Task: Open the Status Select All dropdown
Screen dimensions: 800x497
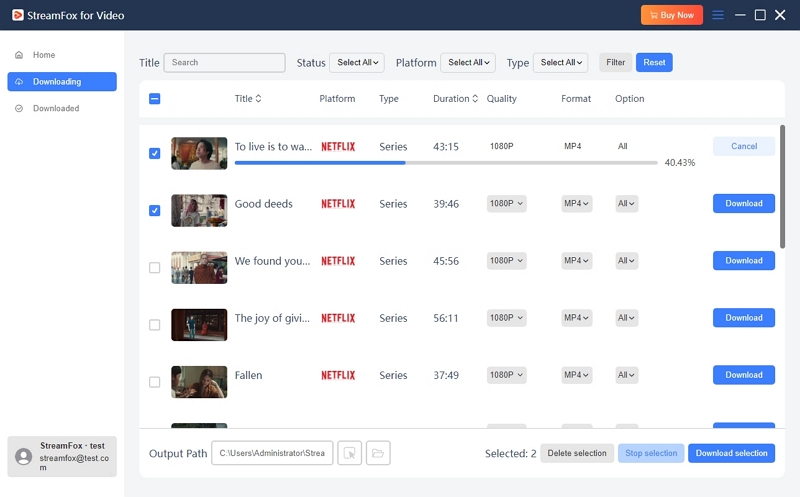Action: [357, 62]
